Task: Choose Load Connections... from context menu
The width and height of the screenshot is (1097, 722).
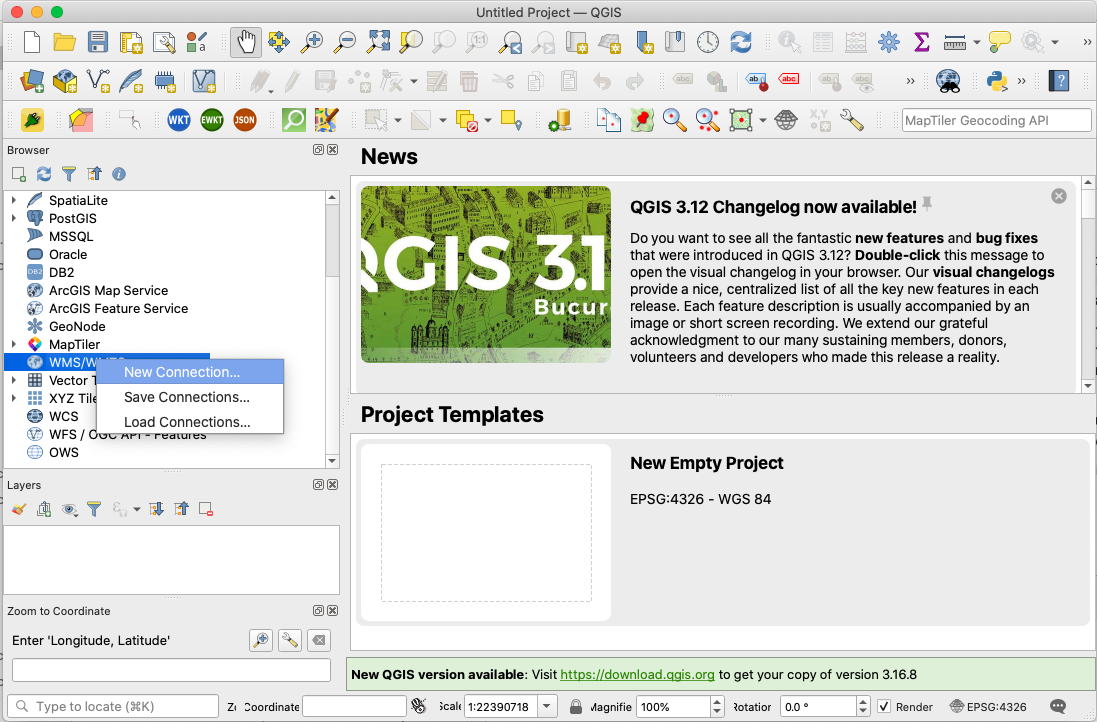Action: click(x=187, y=422)
